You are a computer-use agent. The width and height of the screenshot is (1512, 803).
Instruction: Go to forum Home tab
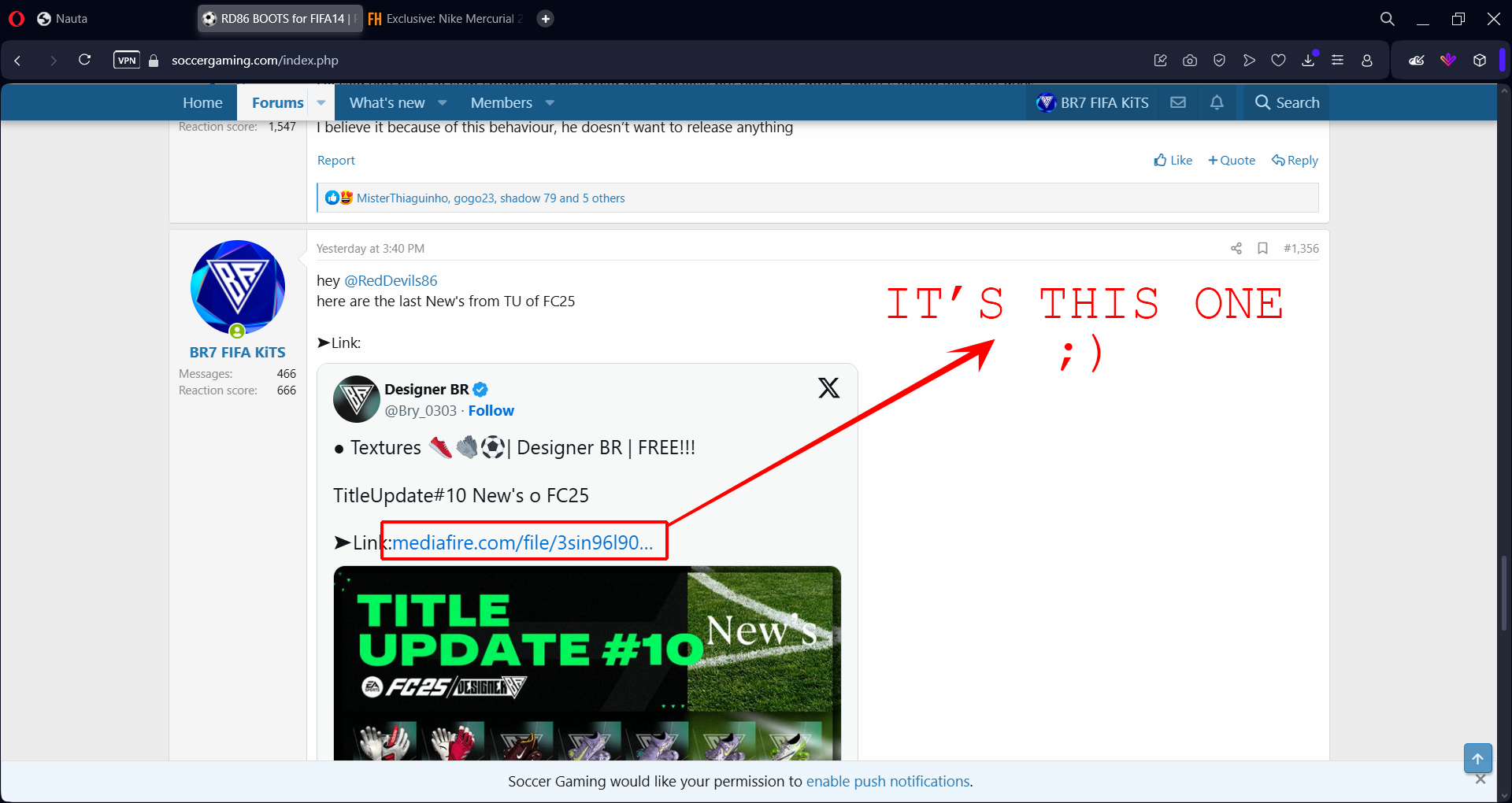click(202, 102)
